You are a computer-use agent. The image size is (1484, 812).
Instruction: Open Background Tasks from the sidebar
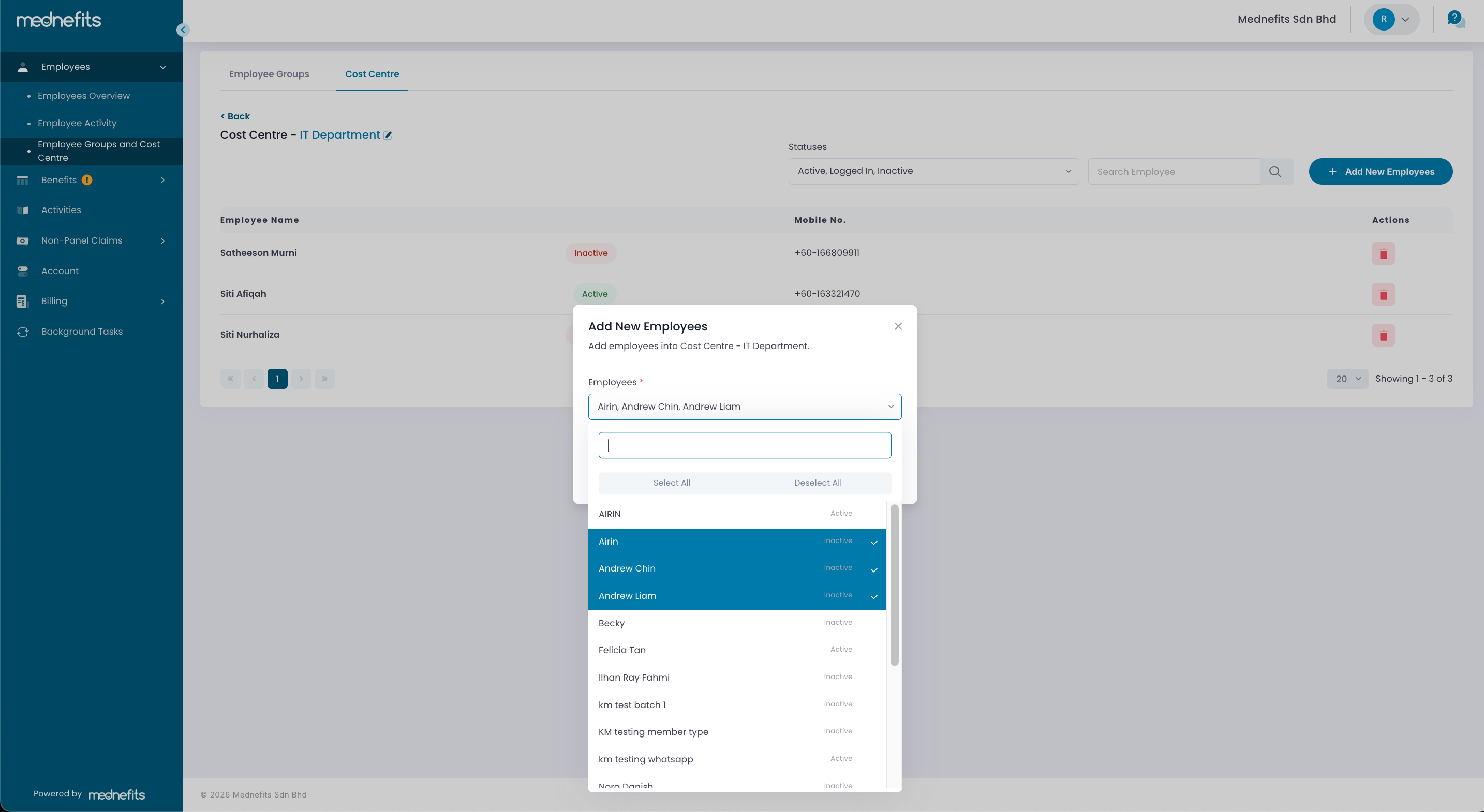coord(81,332)
